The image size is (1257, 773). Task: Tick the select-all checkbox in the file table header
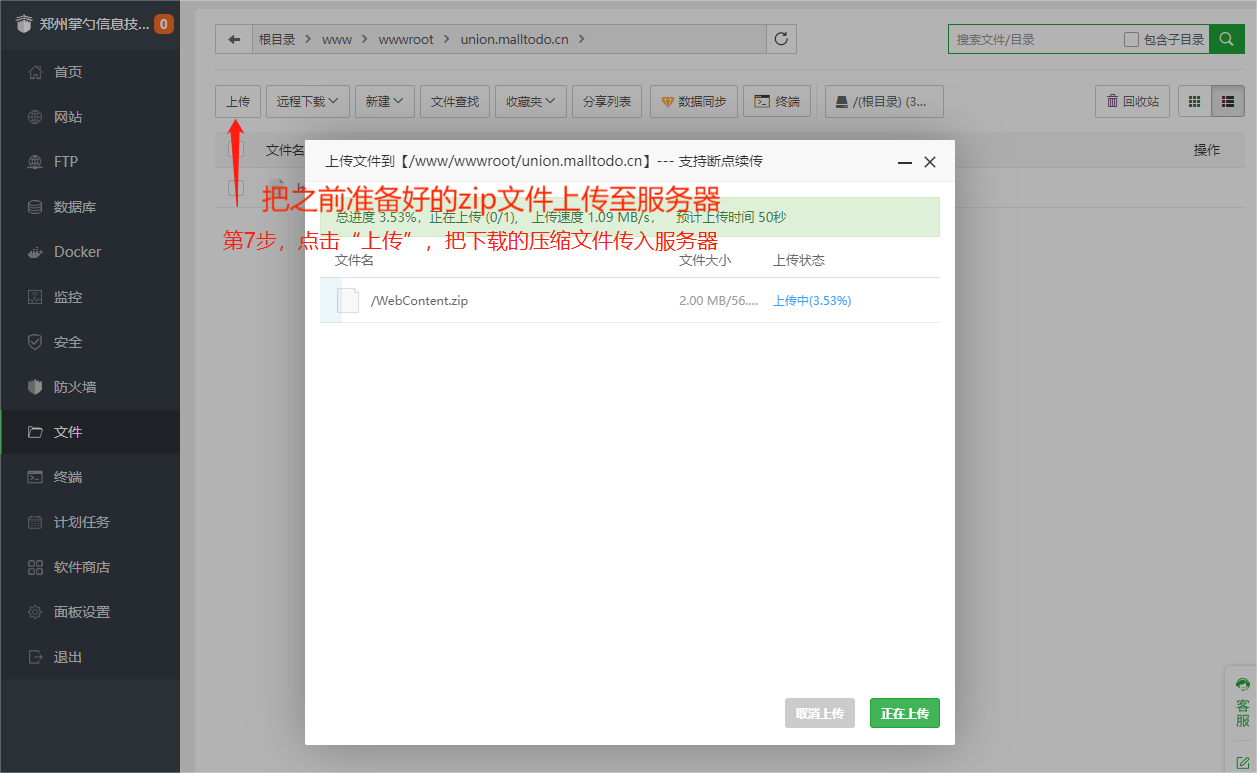[236, 150]
